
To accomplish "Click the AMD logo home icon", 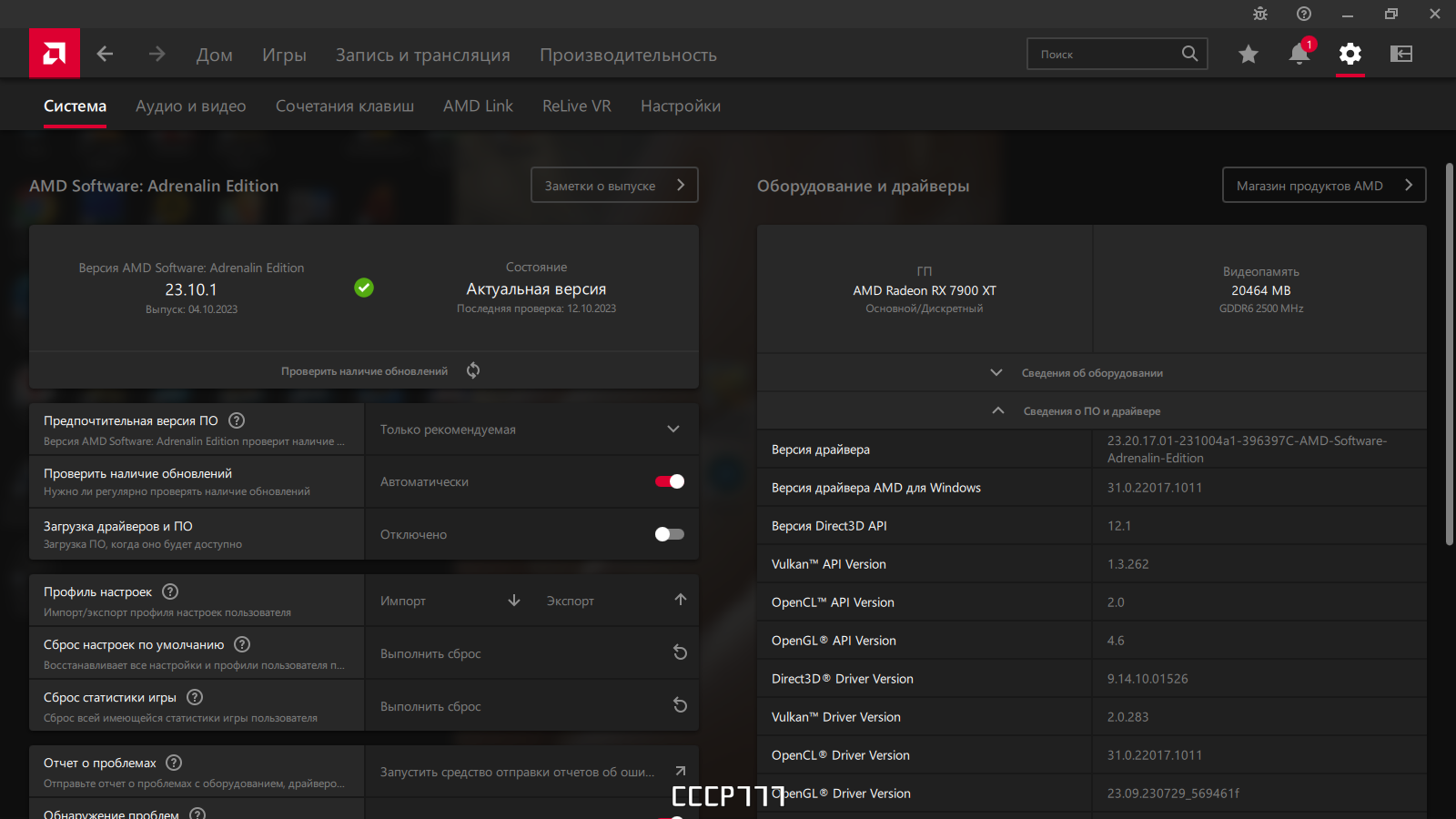I will coord(55,54).
